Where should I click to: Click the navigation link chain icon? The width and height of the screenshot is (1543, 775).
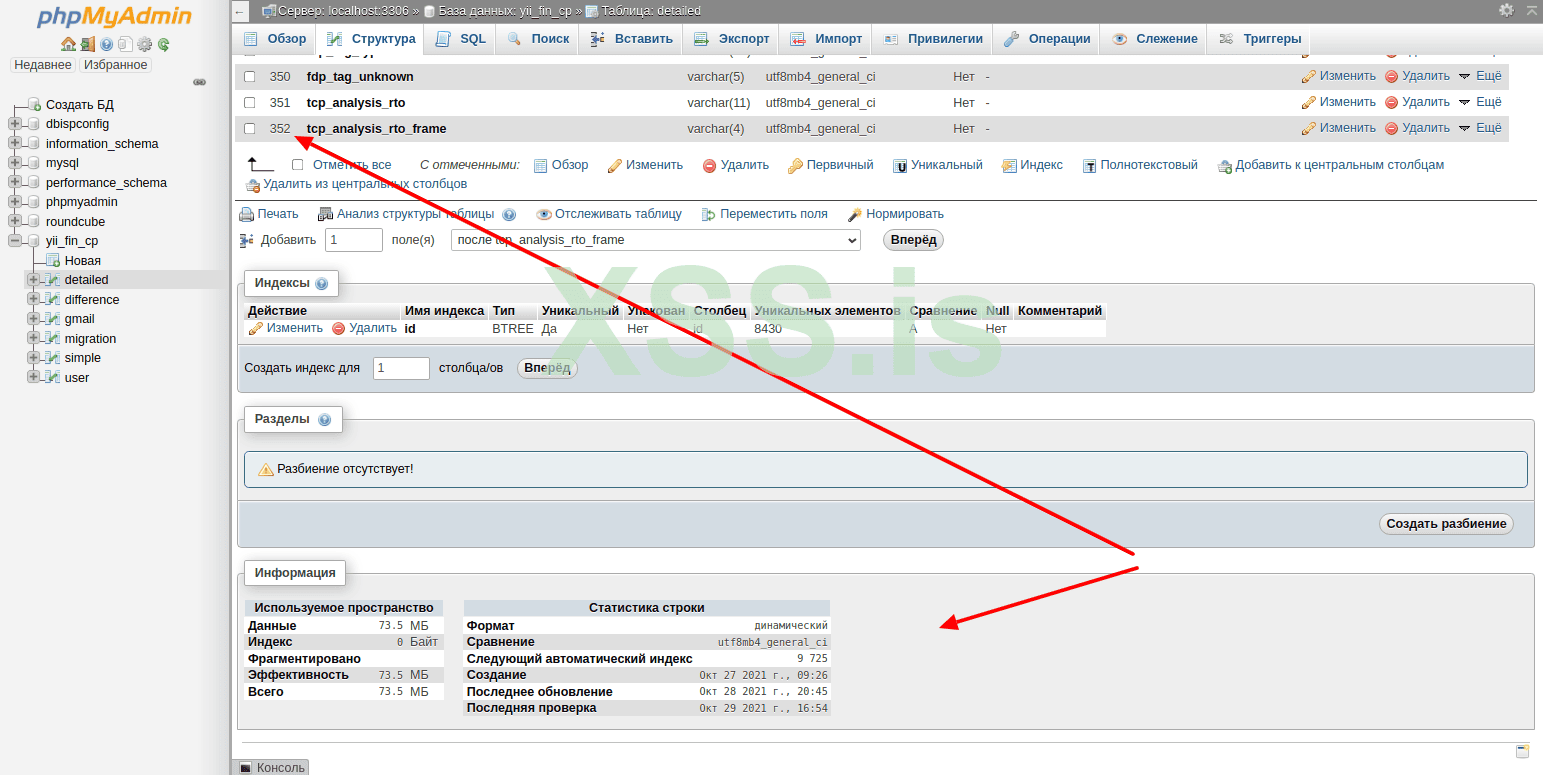click(199, 82)
